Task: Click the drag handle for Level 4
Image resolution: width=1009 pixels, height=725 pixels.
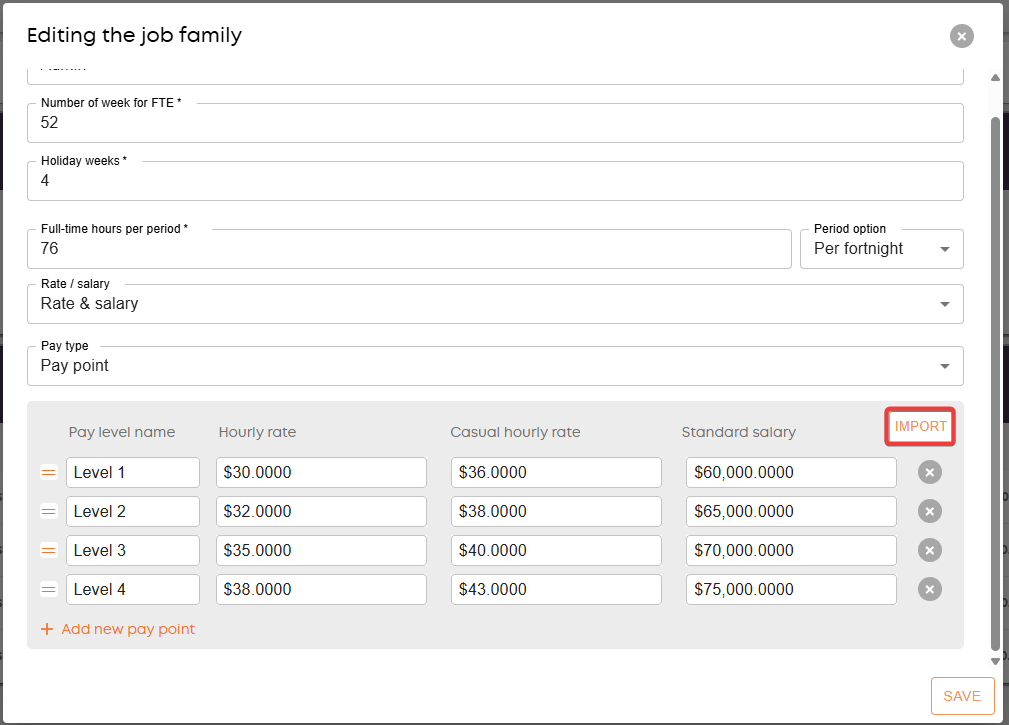Action: [x=48, y=590]
